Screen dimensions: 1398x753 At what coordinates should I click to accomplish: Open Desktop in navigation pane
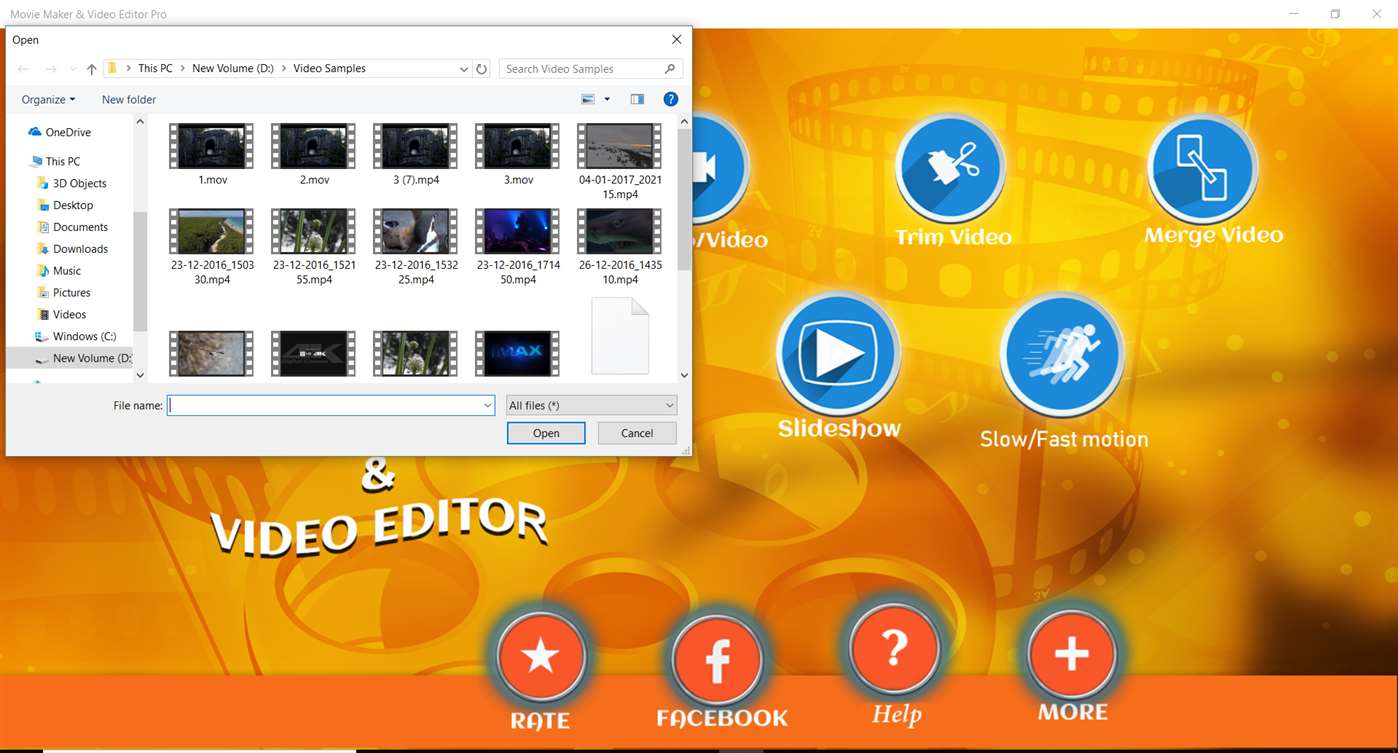pos(73,205)
